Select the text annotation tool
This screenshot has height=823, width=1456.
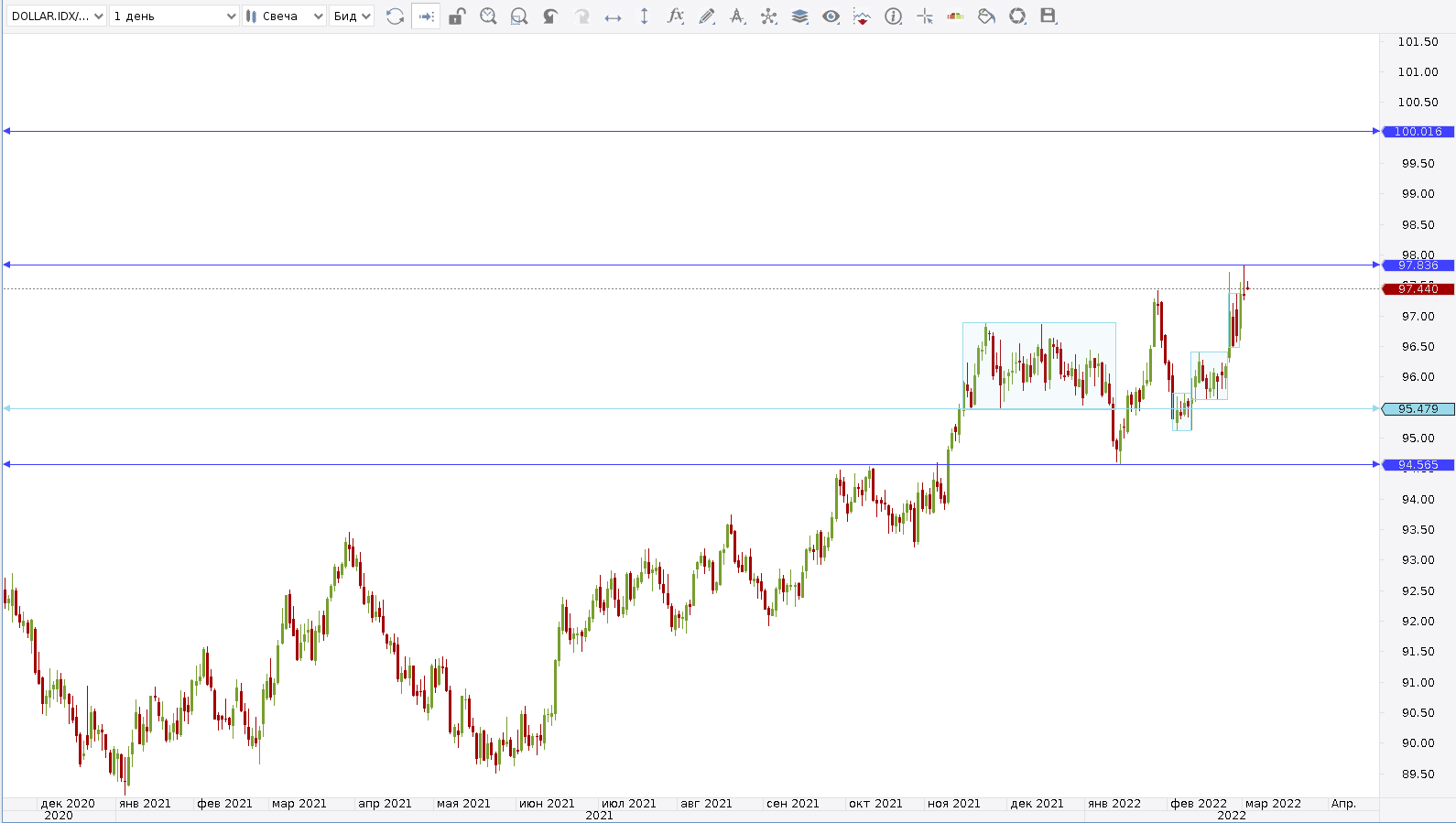pos(737,16)
